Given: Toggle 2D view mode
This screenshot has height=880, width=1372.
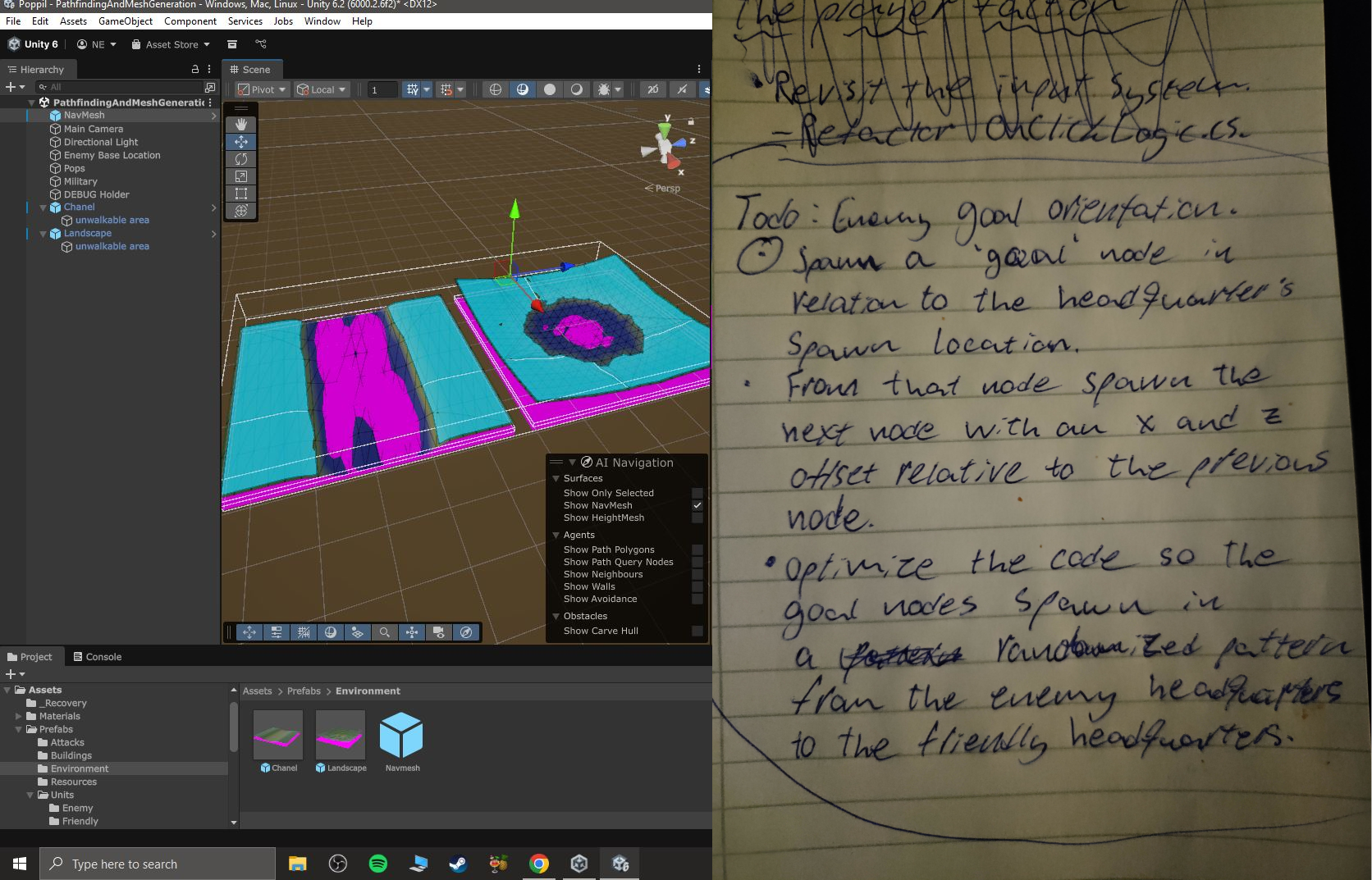Looking at the screenshot, I should pyautogui.click(x=652, y=89).
